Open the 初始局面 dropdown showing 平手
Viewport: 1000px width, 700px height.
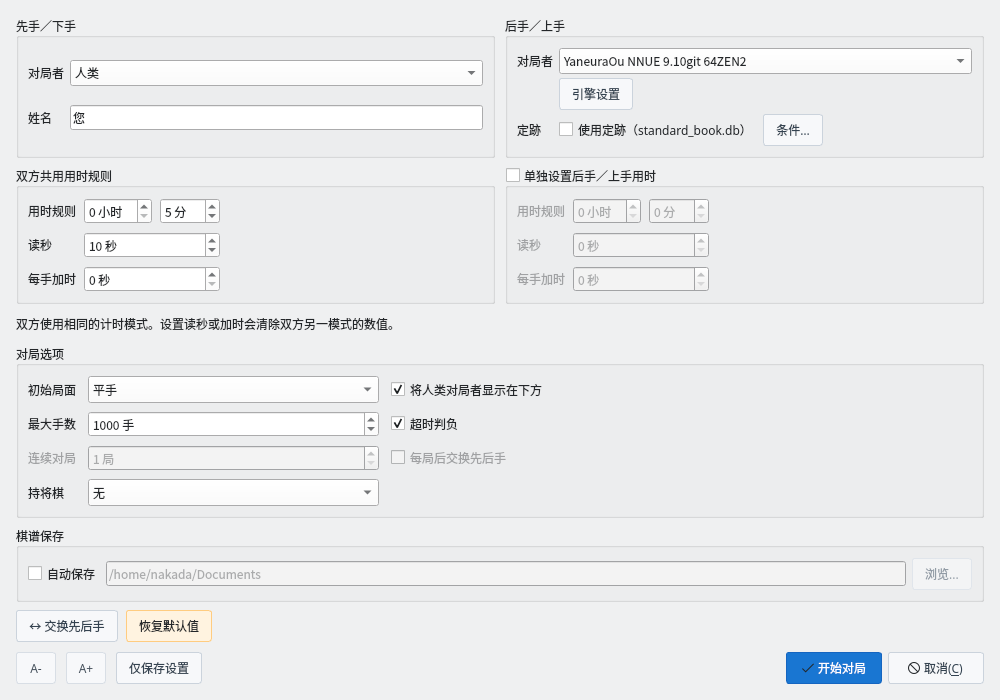(x=233, y=390)
